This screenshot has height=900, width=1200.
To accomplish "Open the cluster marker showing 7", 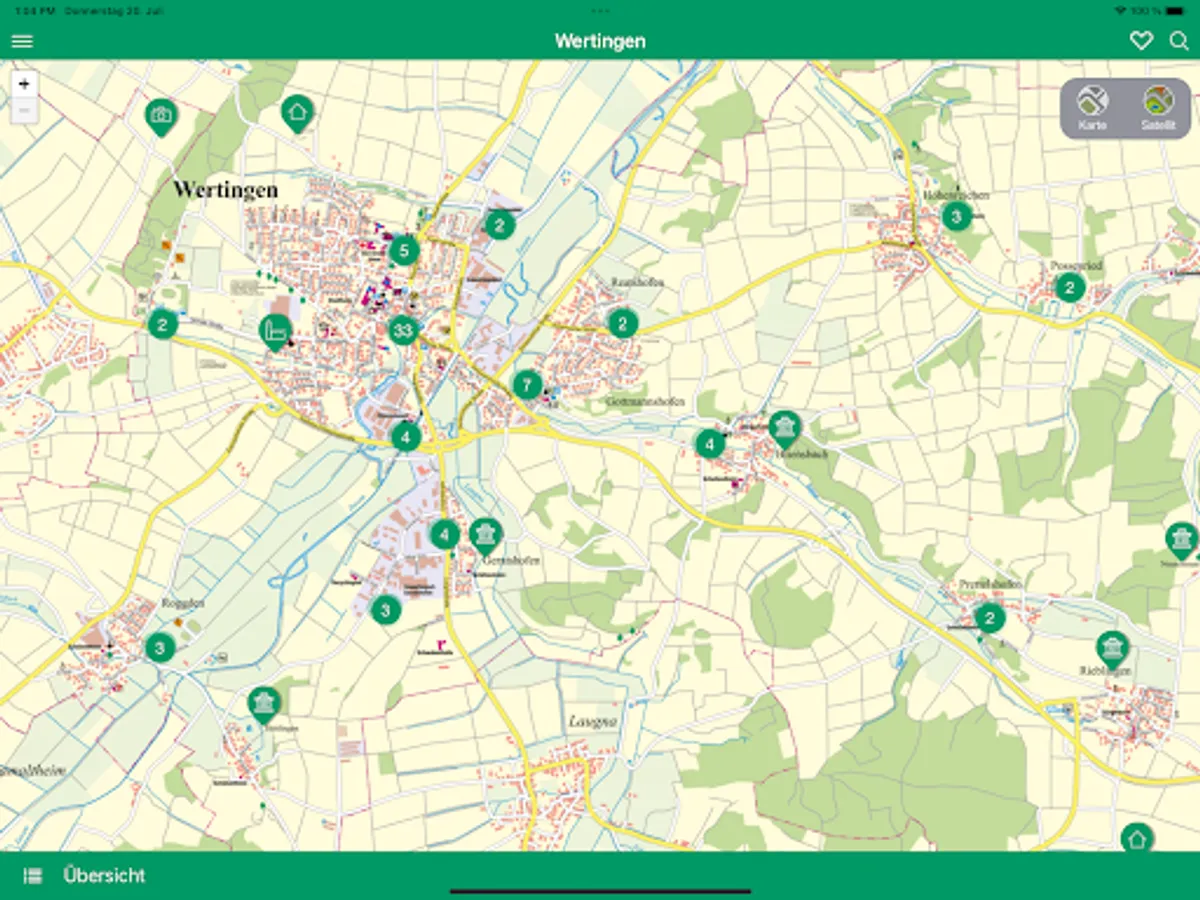I will coord(527,384).
